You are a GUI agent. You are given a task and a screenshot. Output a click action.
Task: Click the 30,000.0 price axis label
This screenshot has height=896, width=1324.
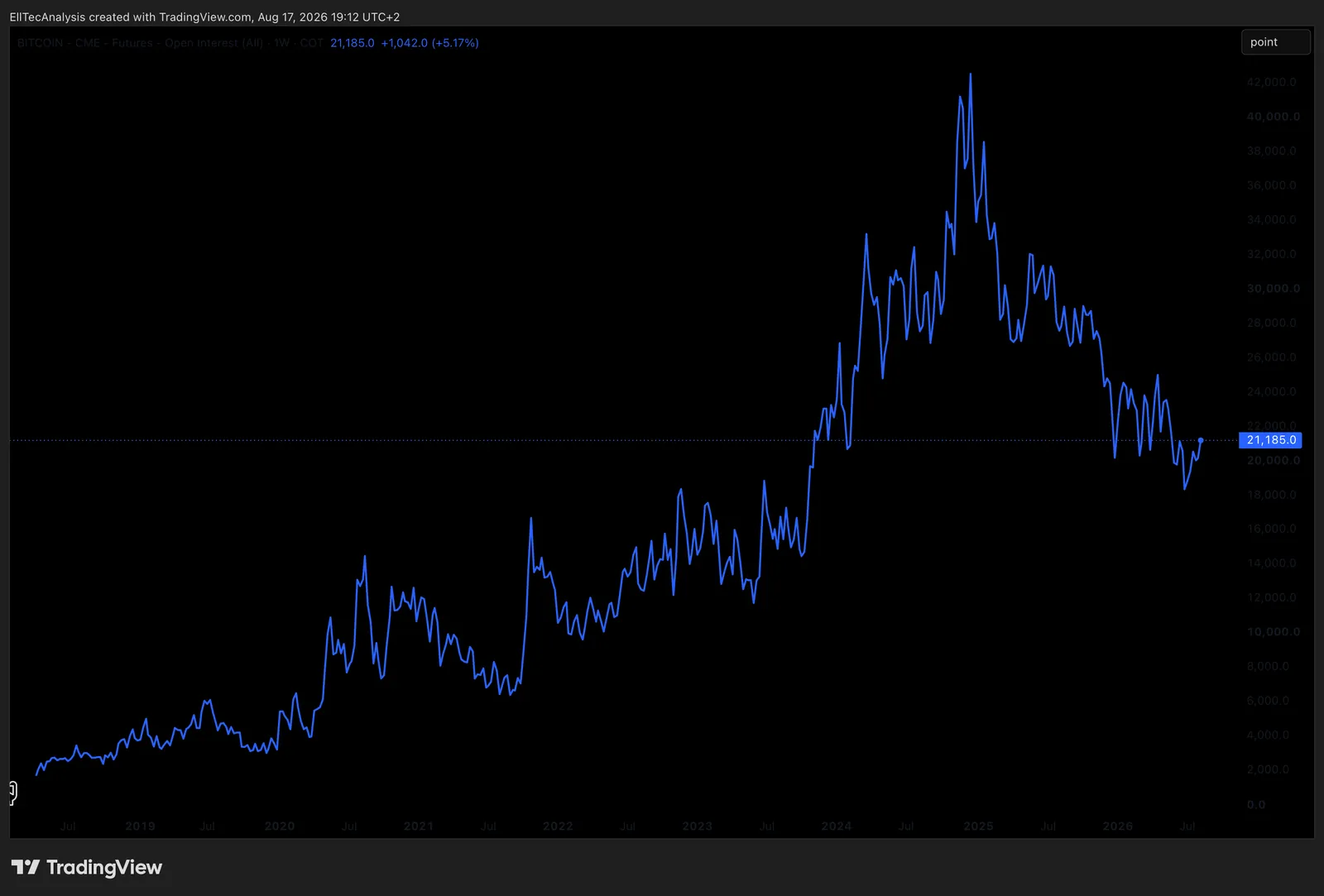tap(1274, 289)
